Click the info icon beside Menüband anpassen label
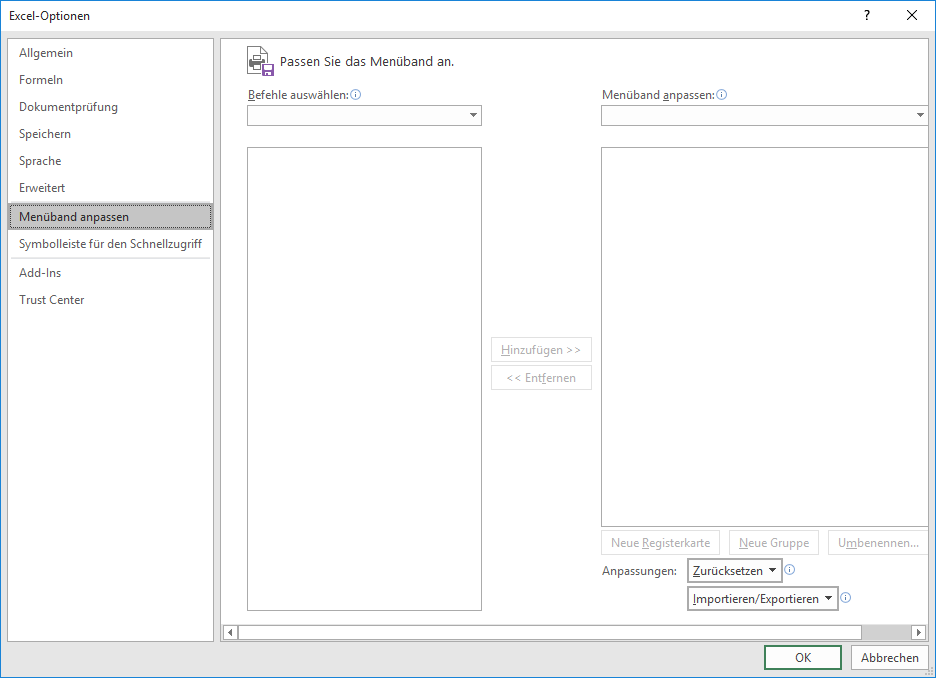The height and width of the screenshot is (678, 936). pyautogui.click(x=722, y=94)
